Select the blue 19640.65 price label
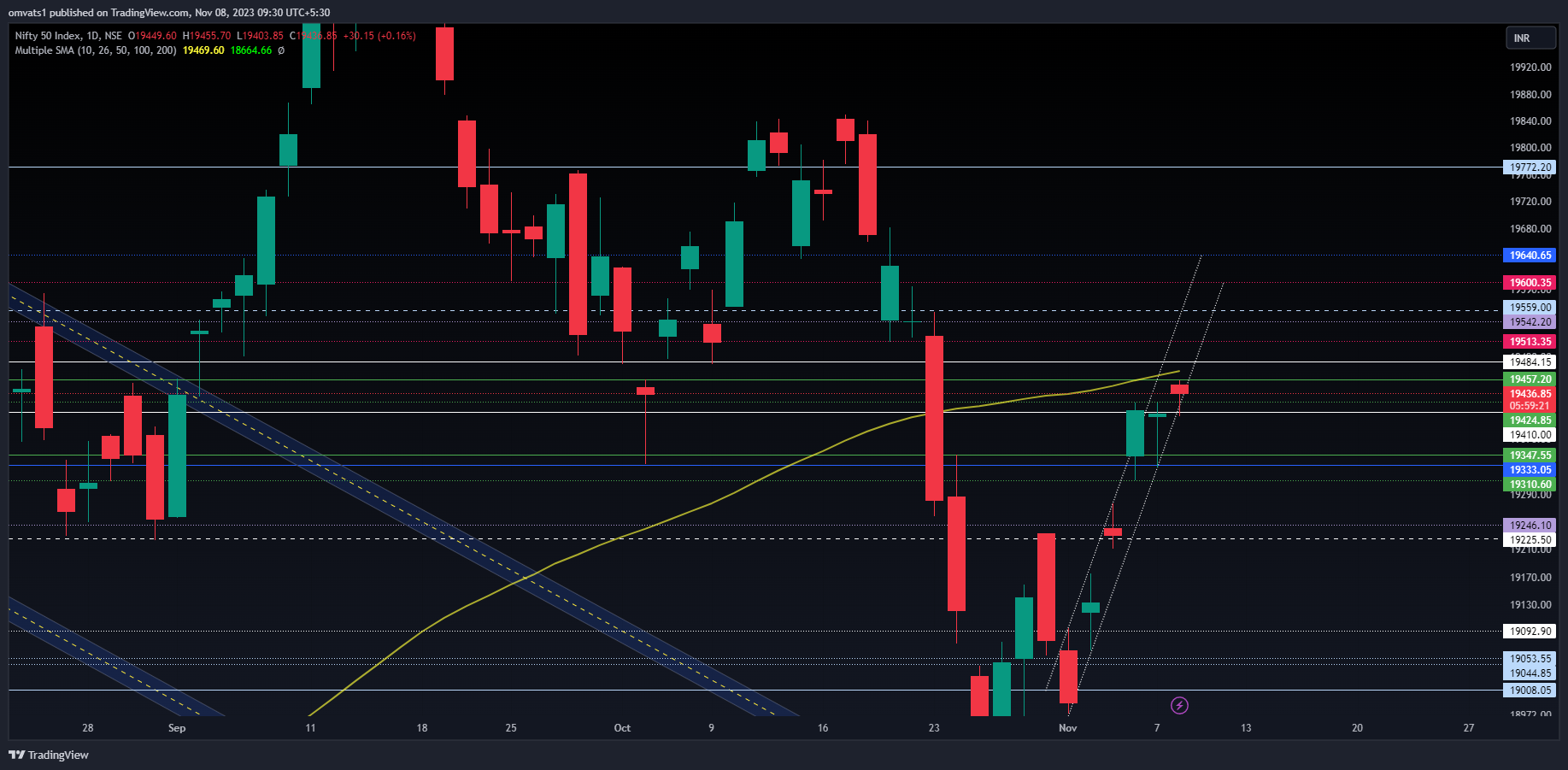The height and width of the screenshot is (770, 1568). click(x=1530, y=256)
